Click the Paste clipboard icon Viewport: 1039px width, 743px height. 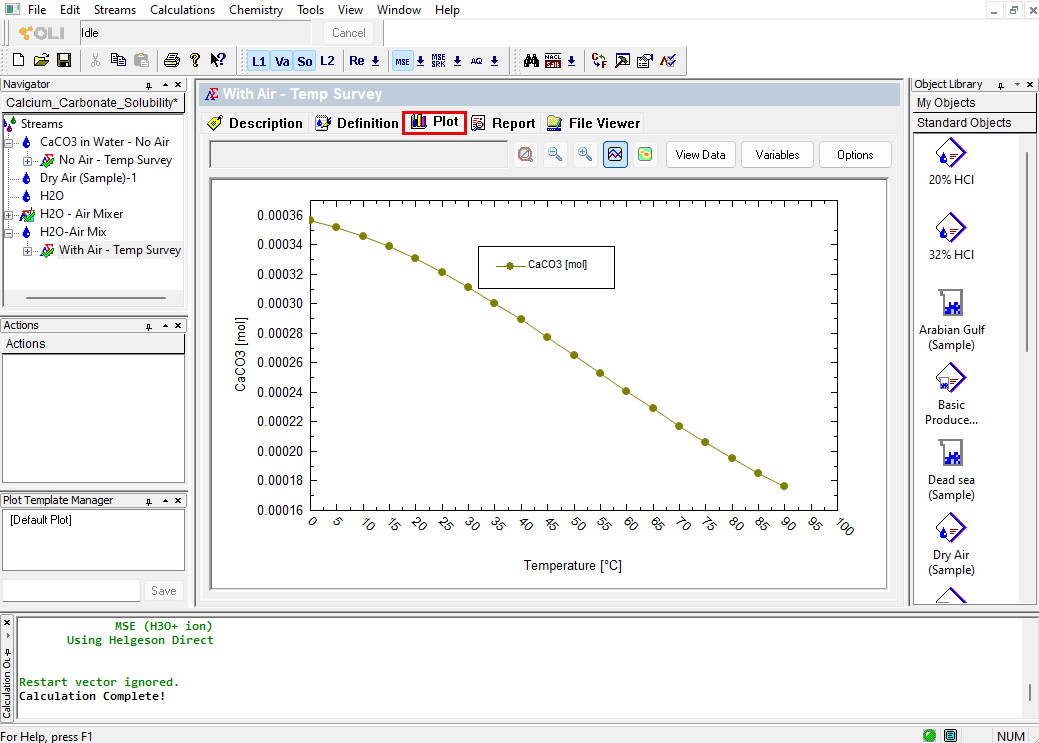(x=141, y=60)
